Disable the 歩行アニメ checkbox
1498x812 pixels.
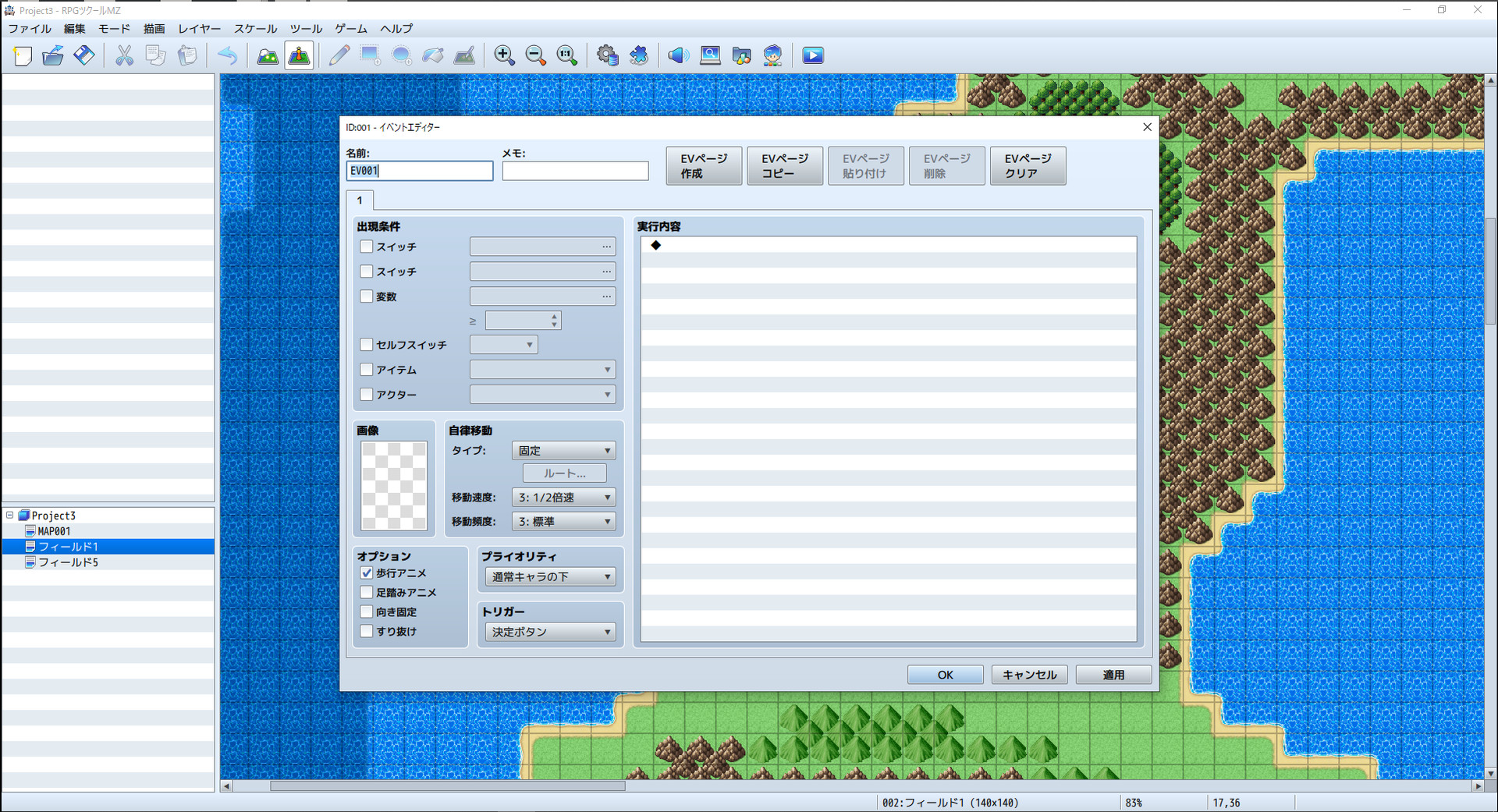(367, 573)
